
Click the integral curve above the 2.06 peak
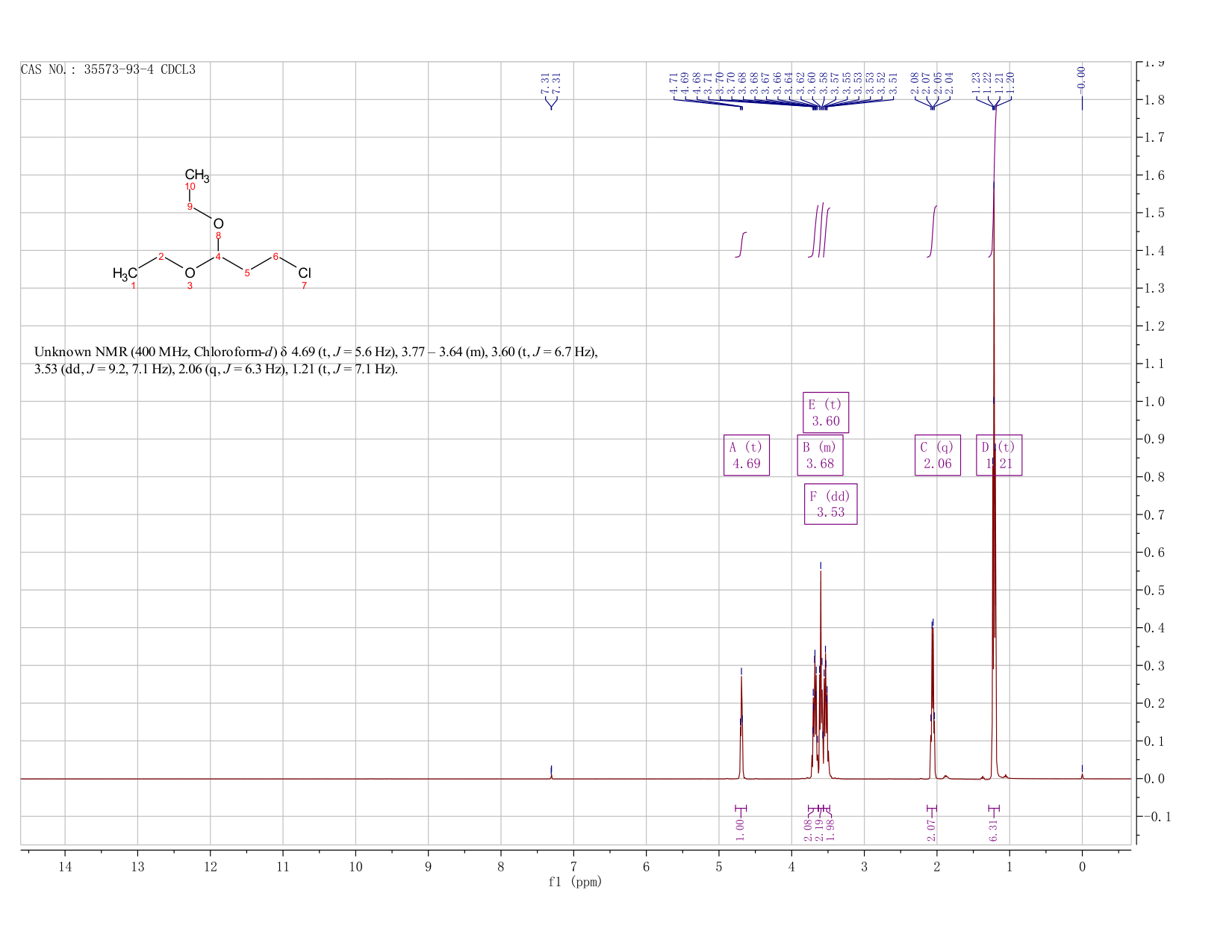(932, 231)
